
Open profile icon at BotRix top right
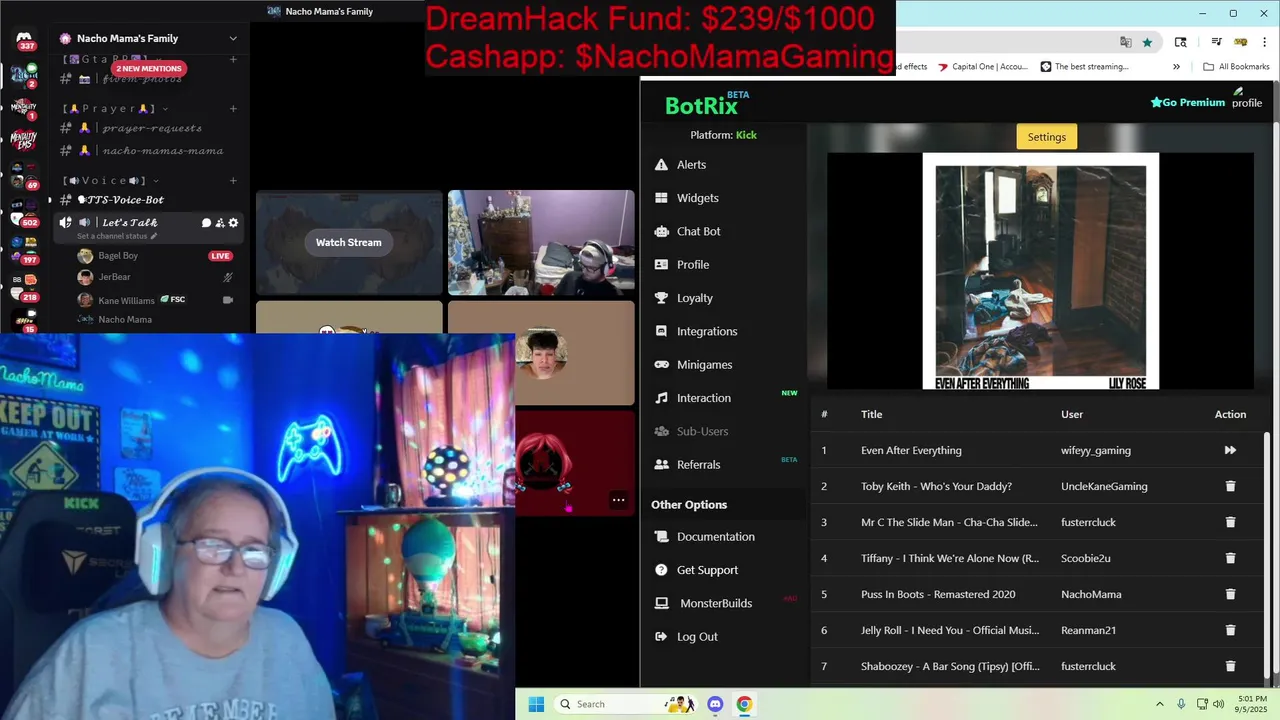[1247, 98]
